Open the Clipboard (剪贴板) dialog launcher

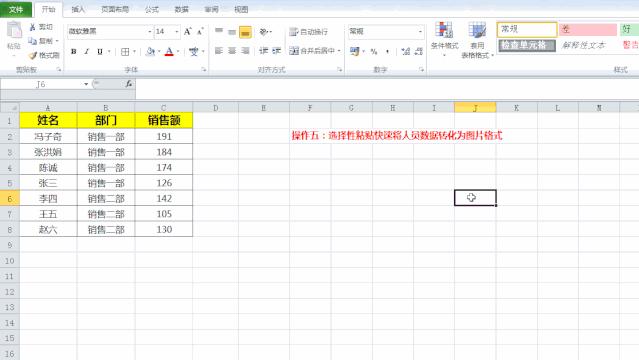pos(59,70)
